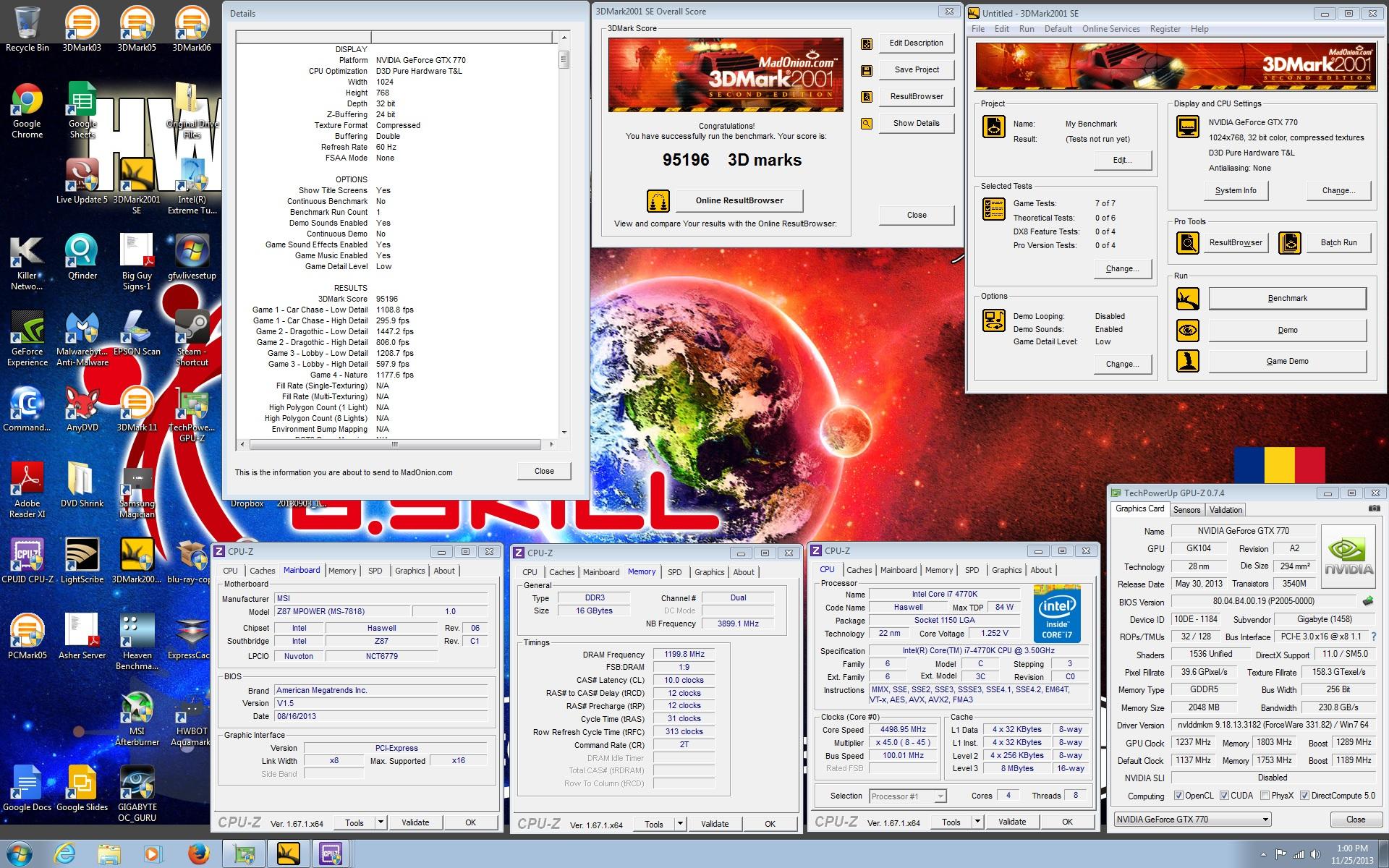
Task: Launch Google Chrome from the desktop
Action: click(x=27, y=111)
